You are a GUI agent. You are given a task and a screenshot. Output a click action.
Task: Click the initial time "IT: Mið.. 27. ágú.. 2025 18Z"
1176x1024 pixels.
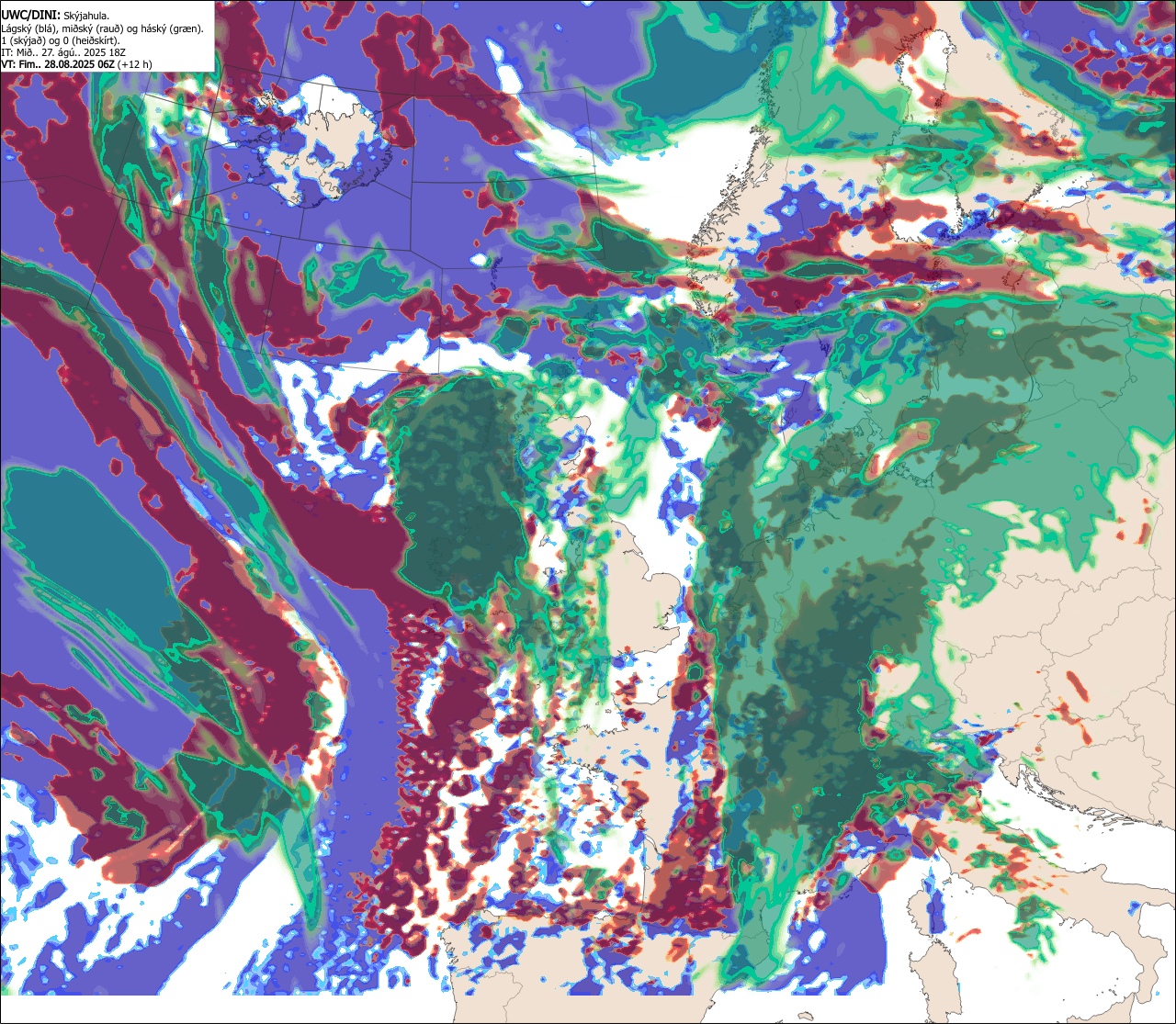(63, 53)
